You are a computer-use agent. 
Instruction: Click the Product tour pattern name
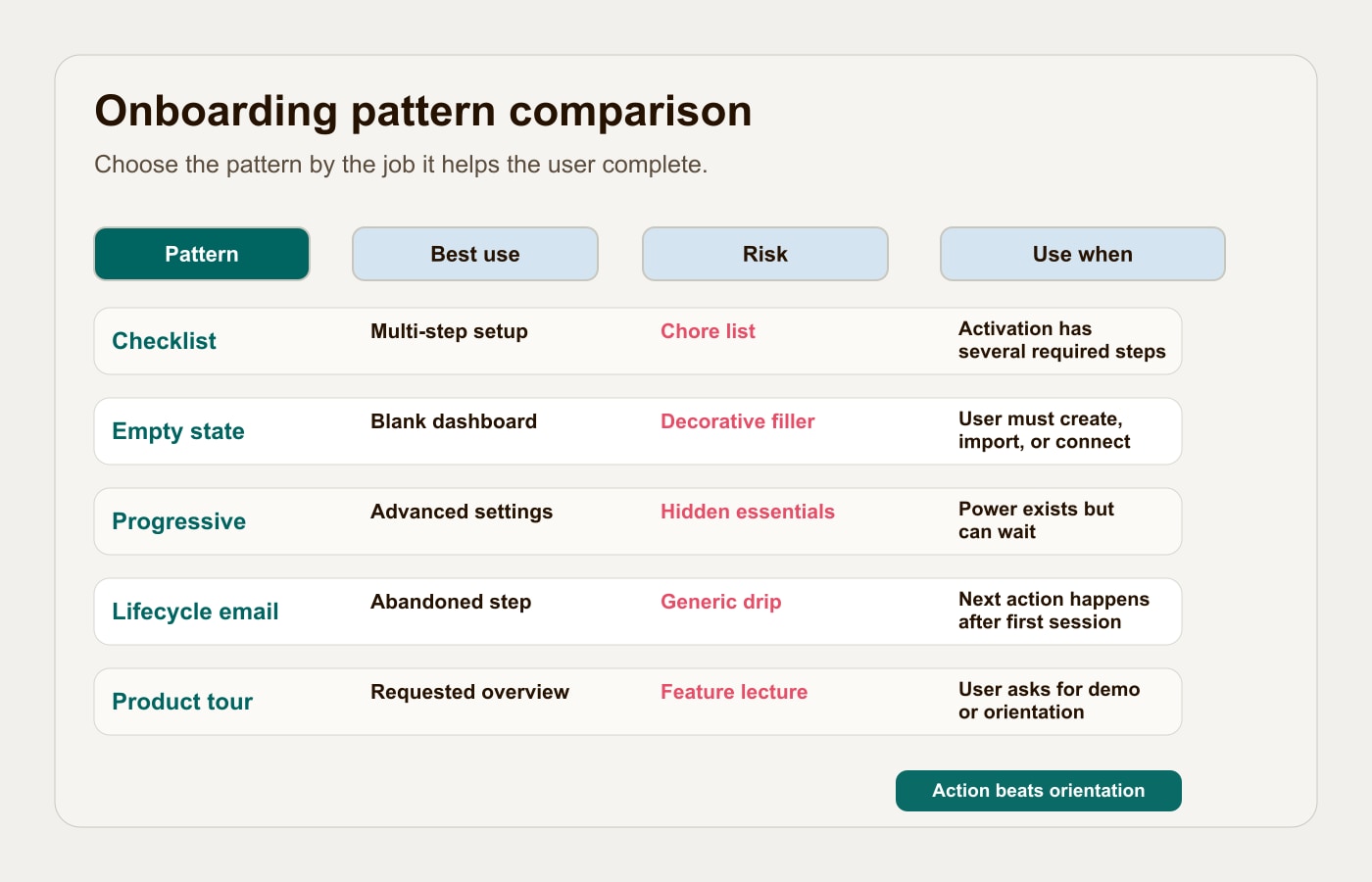pyautogui.click(x=182, y=702)
